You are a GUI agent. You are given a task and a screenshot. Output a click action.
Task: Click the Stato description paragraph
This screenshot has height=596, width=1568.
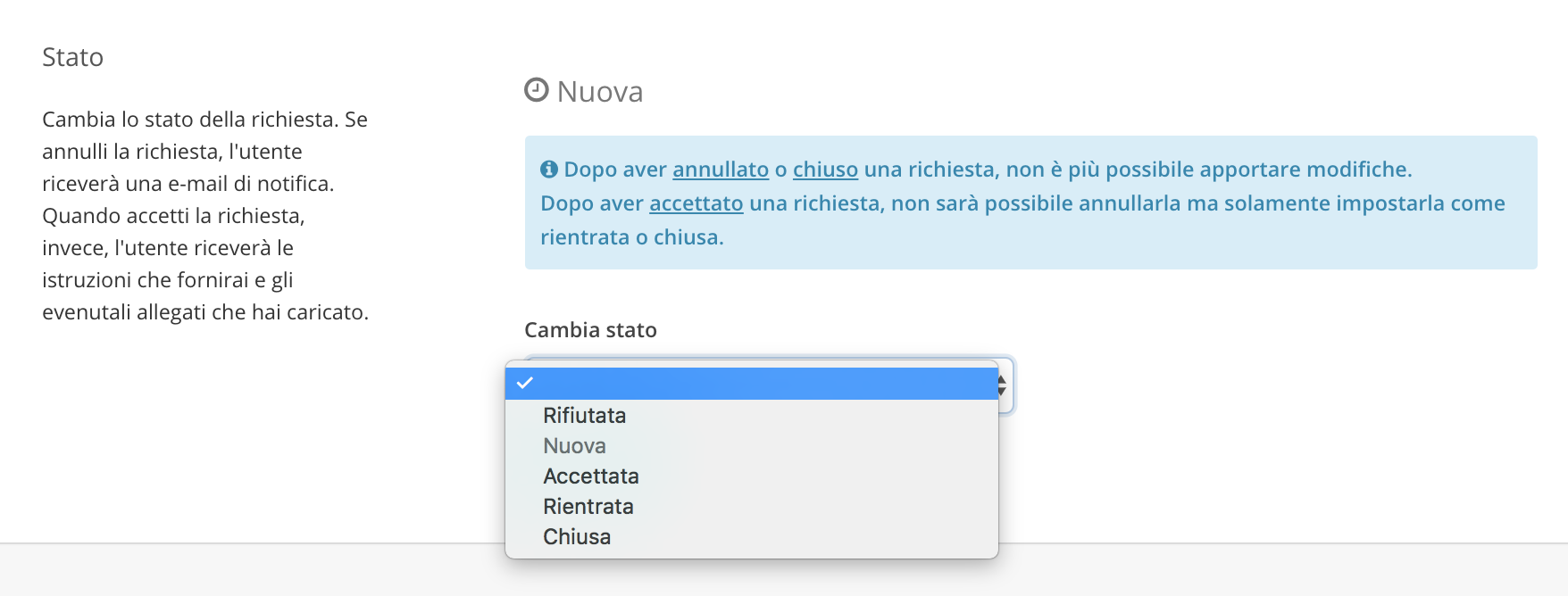pyautogui.click(x=205, y=216)
